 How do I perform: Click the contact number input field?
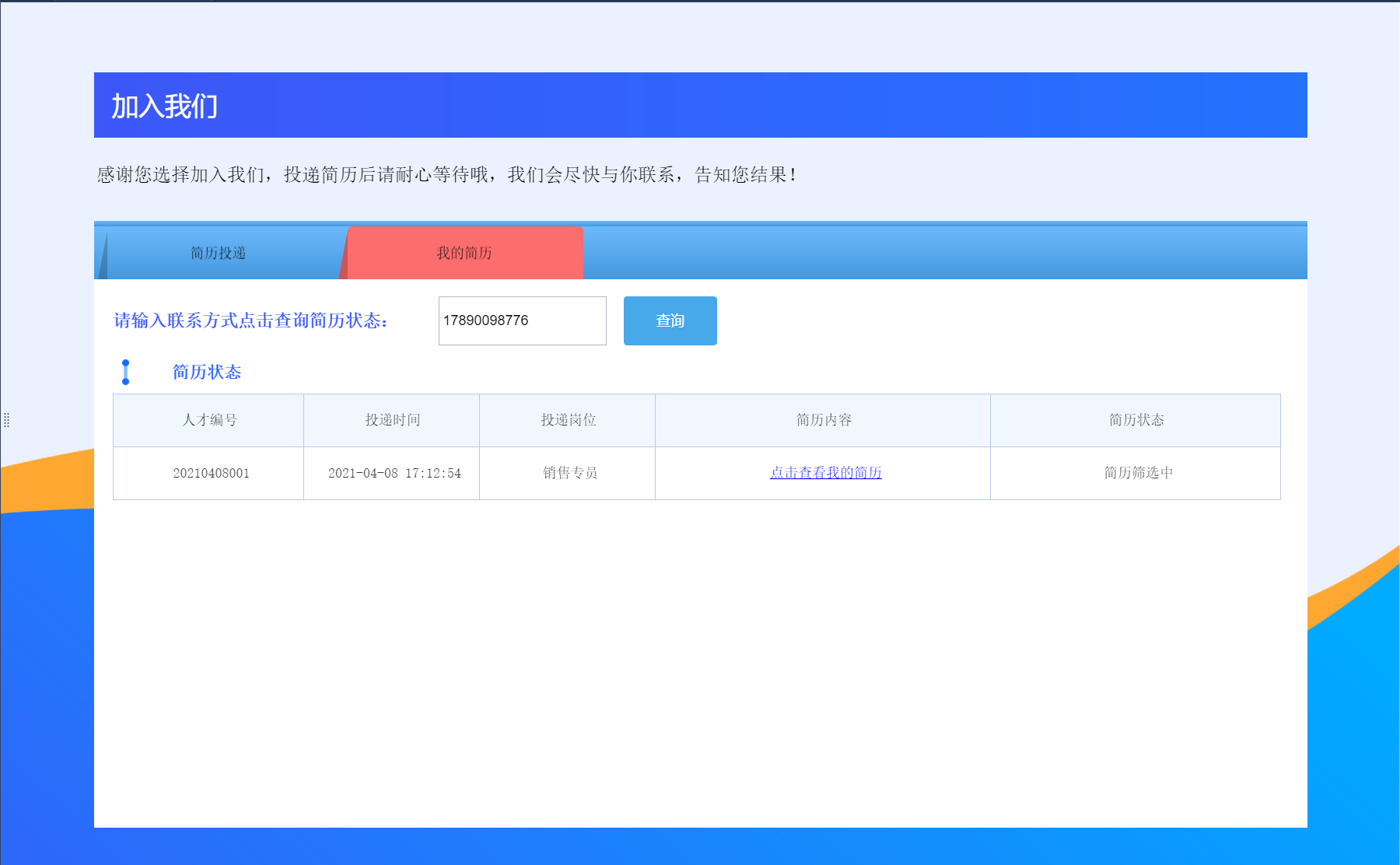[523, 320]
